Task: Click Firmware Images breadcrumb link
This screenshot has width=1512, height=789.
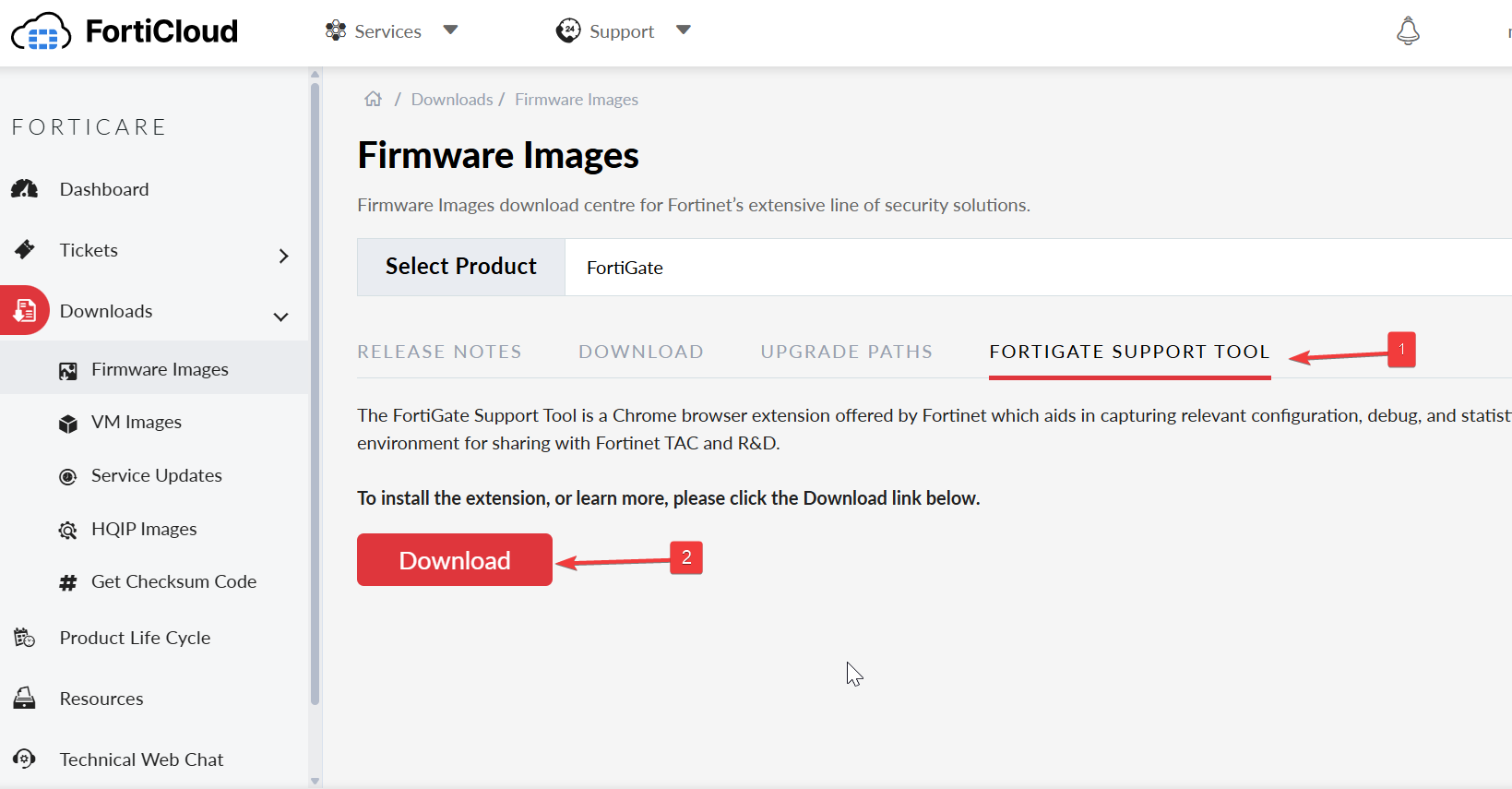Action: pos(577,99)
